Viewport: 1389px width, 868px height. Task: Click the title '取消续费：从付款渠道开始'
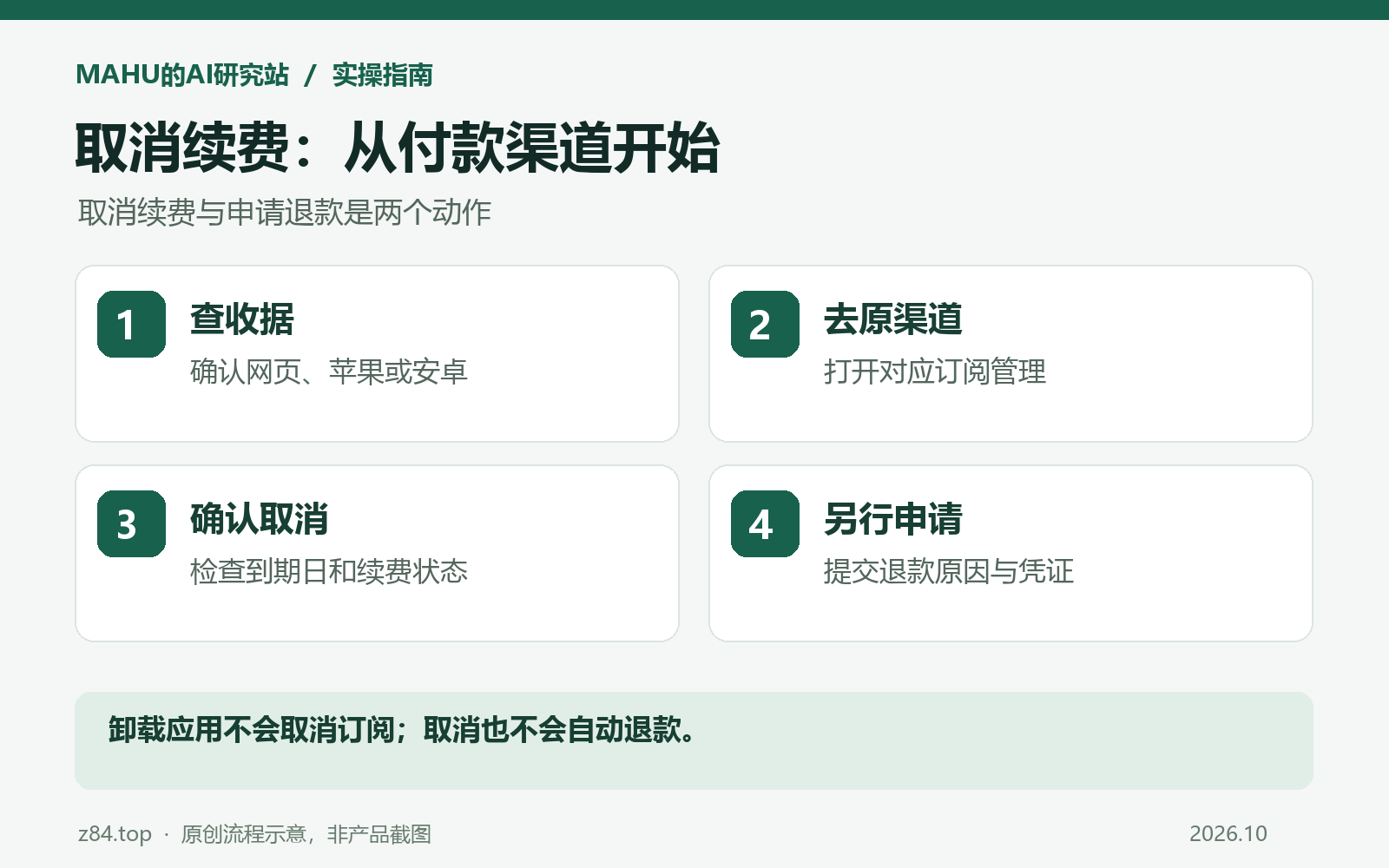tap(398, 148)
